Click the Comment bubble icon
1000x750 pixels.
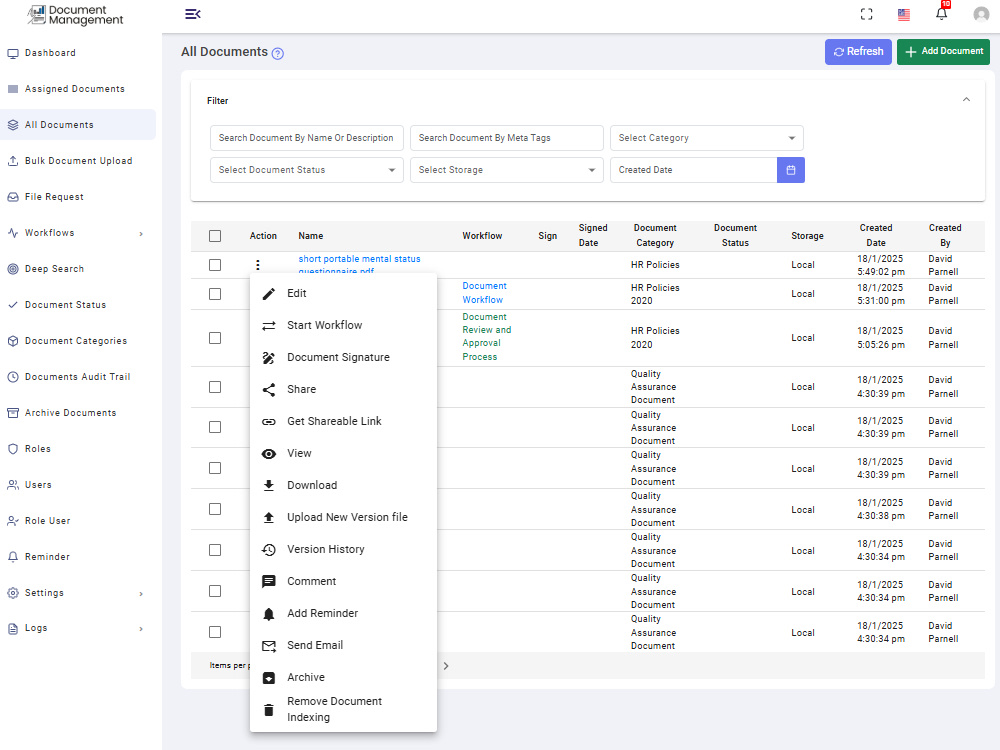[269, 581]
